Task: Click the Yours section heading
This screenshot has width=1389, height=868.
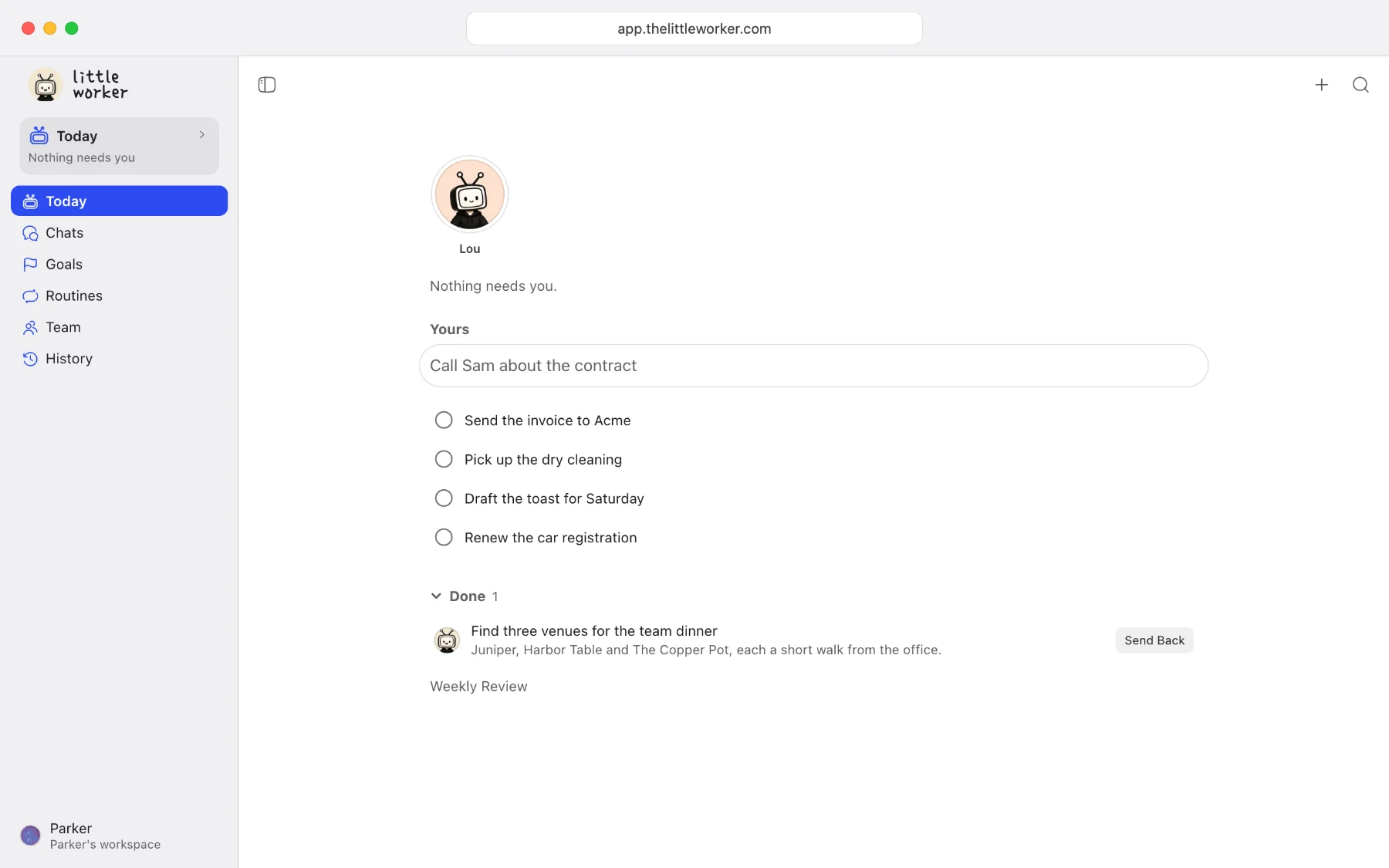Action: (450, 329)
